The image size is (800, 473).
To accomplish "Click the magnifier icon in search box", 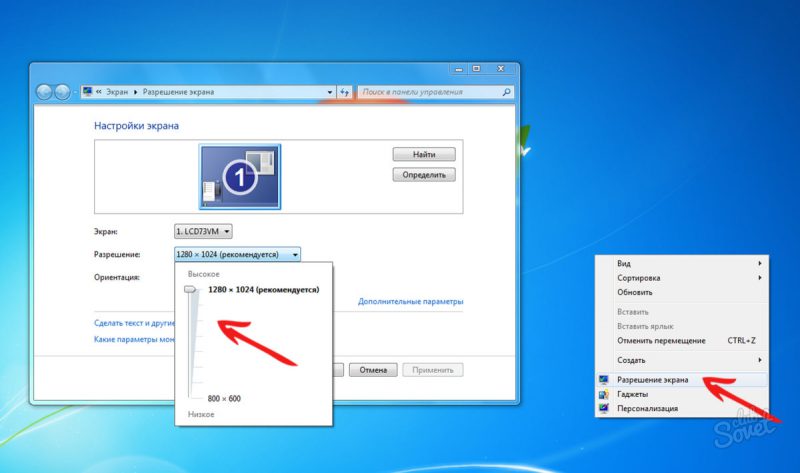I will click(506, 92).
